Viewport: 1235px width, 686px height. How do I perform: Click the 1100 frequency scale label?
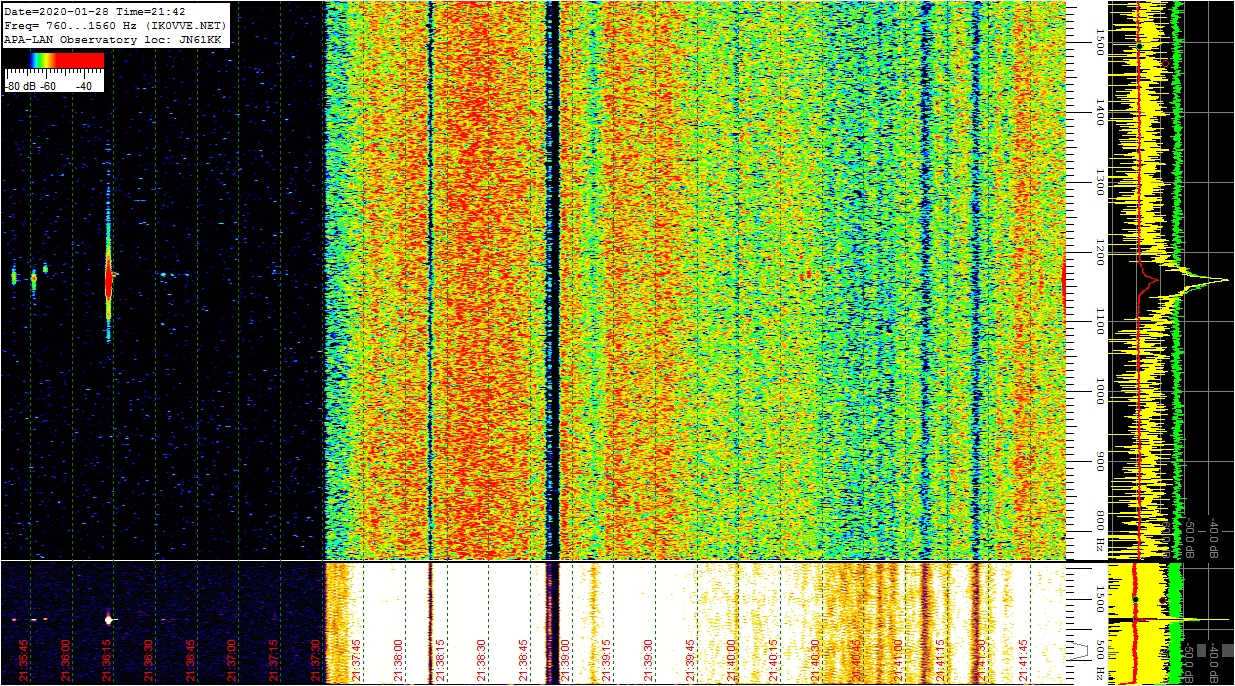click(x=1099, y=322)
